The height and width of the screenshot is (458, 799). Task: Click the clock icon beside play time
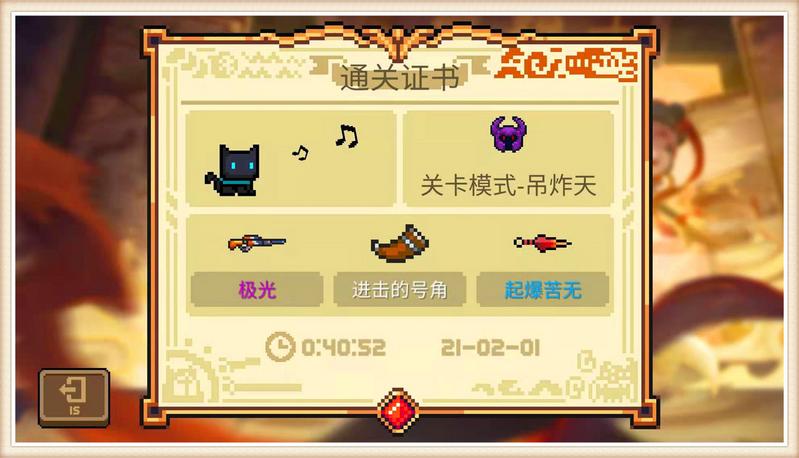(280, 347)
